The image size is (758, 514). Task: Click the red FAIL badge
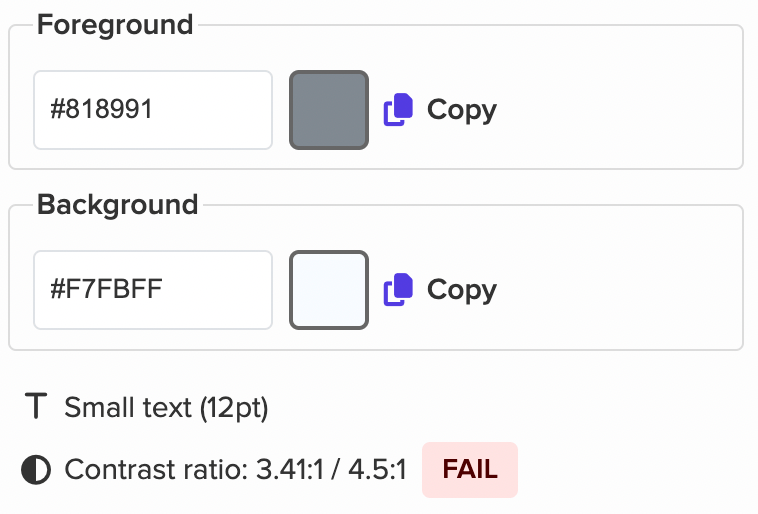470,470
